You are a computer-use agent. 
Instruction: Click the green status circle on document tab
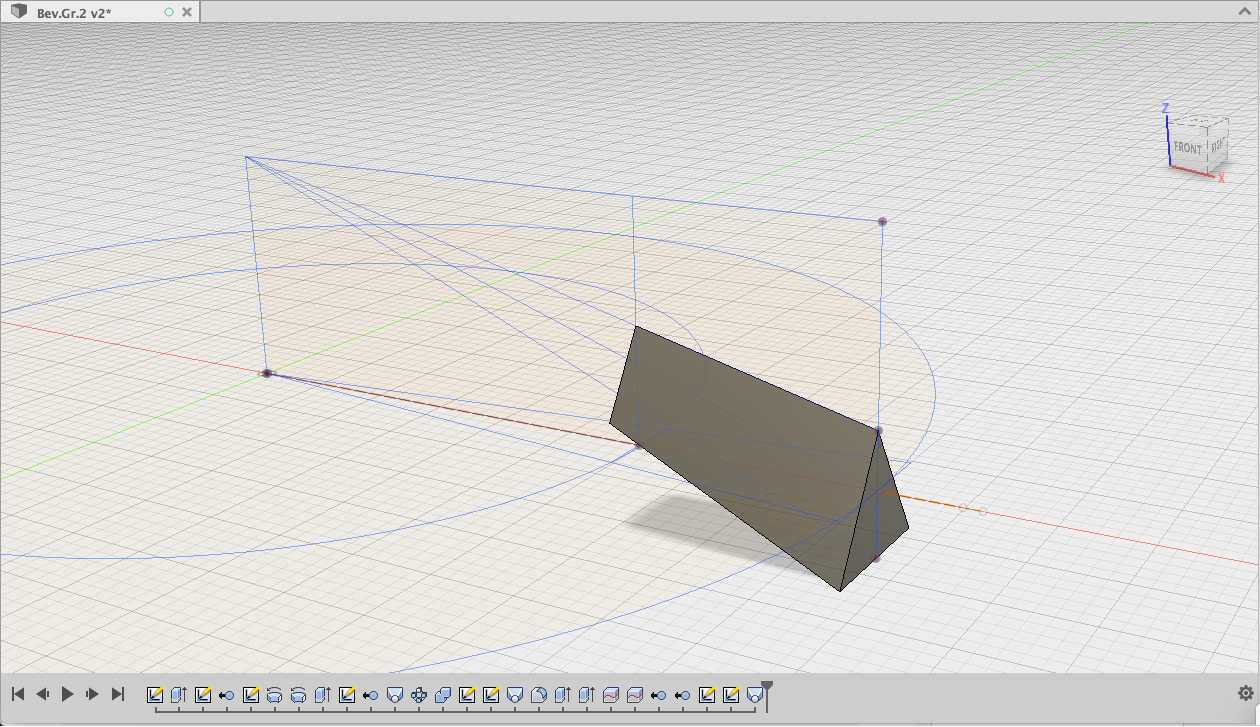[x=169, y=12]
